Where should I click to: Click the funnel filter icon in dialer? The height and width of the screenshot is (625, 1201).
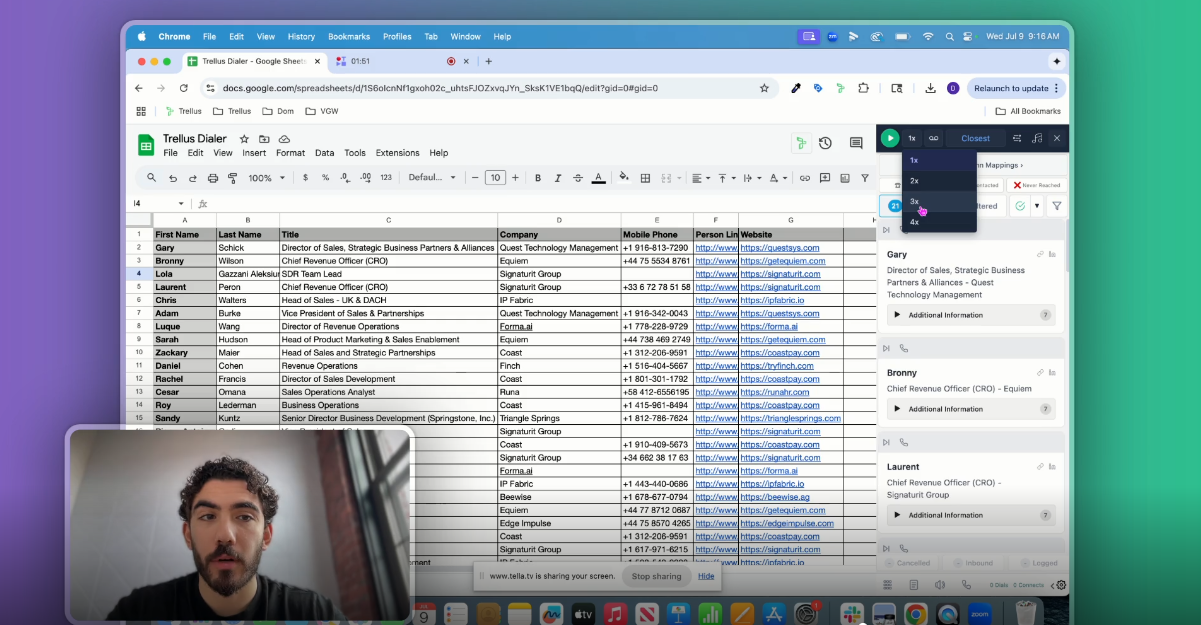coord(1056,206)
